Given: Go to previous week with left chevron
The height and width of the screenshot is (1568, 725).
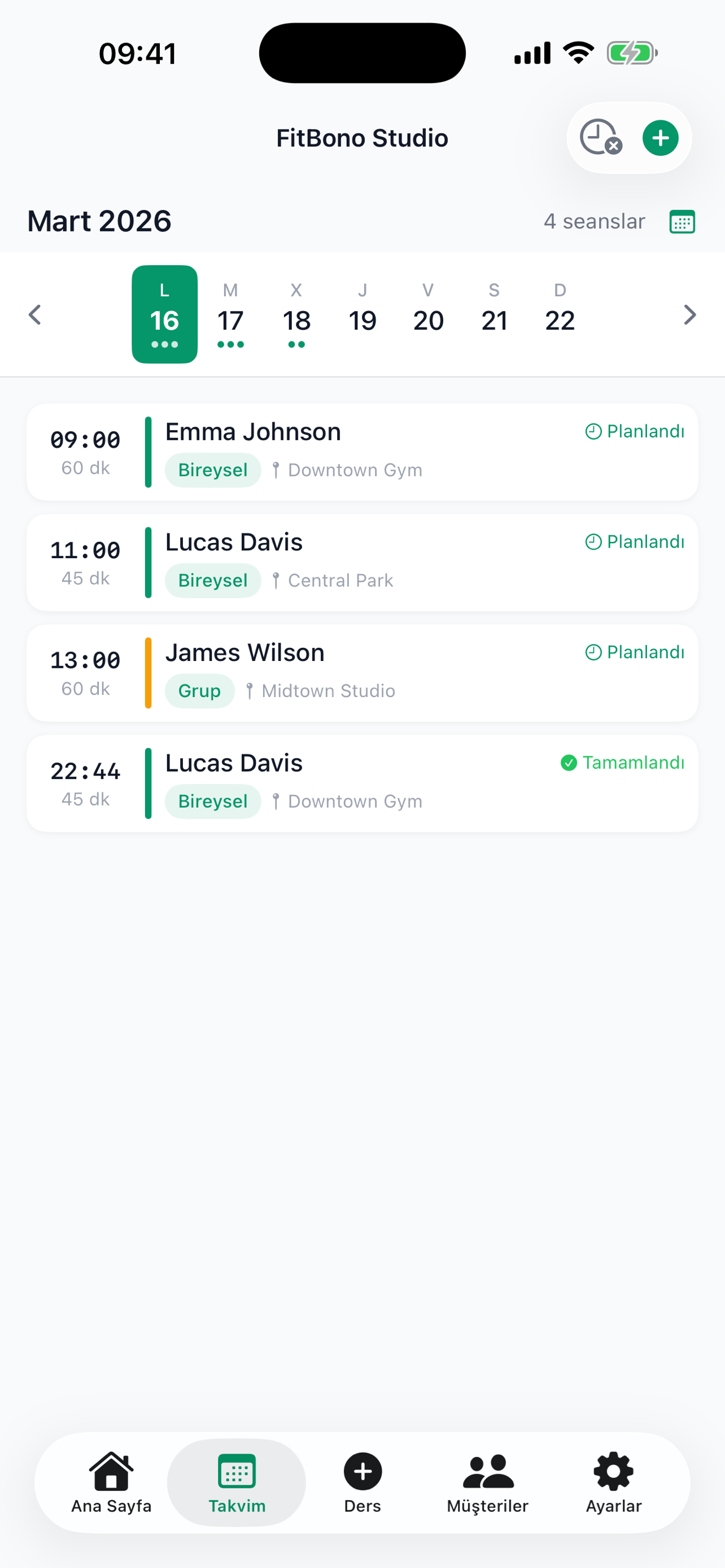Looking at the screenshot, I should click(x=36, y=315).
